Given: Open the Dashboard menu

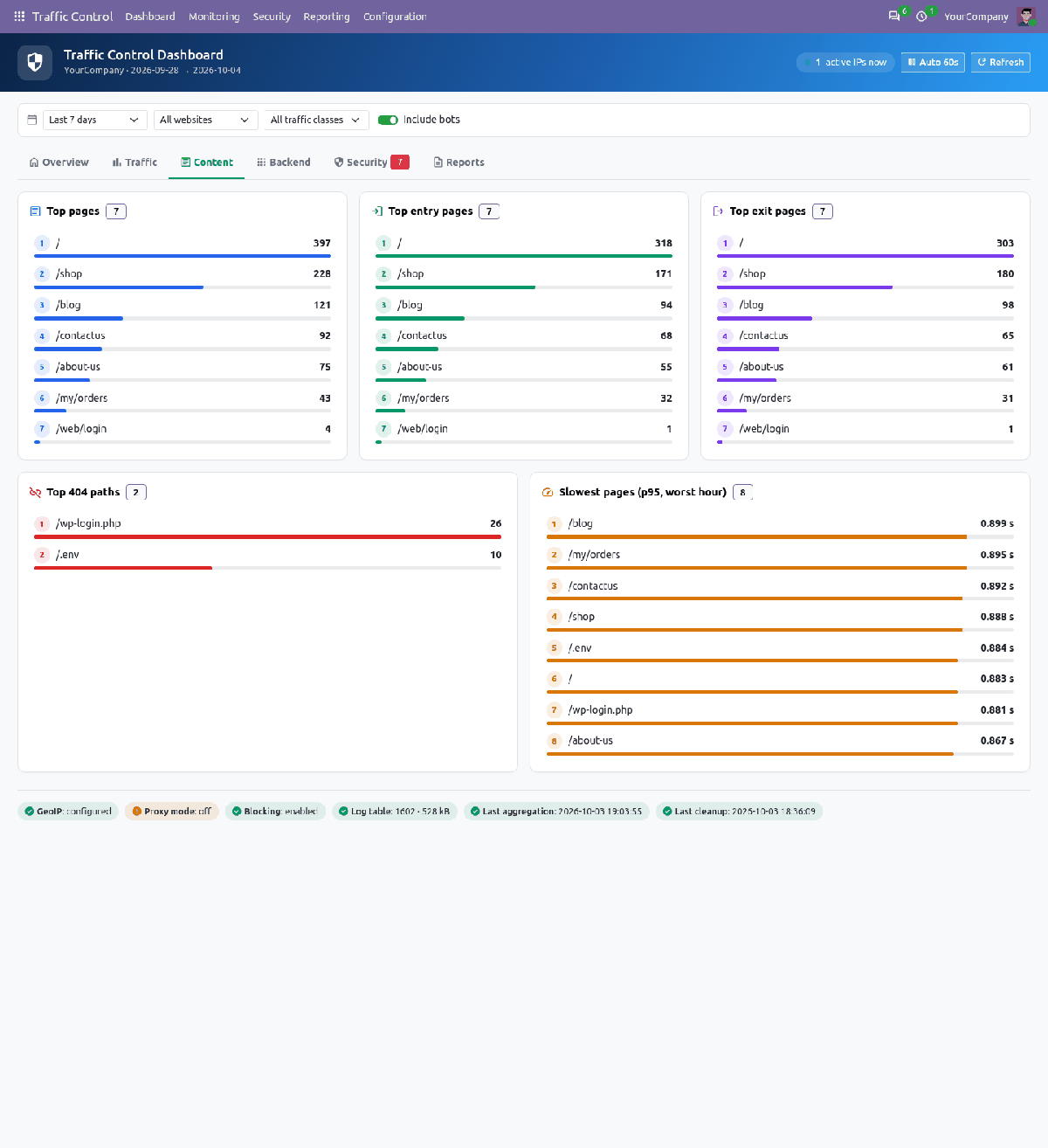Looking at the screenshot, I should 150,17.
